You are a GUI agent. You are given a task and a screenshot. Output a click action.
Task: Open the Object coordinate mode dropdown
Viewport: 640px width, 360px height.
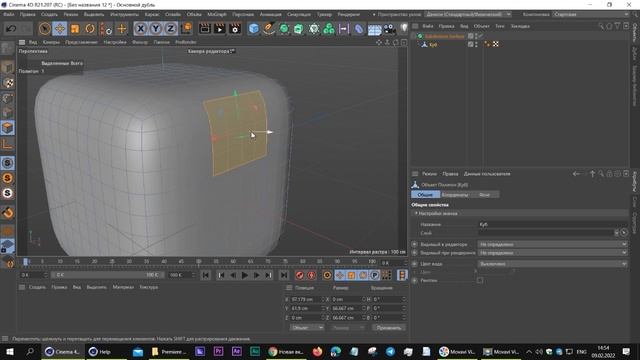click(307, 327)
